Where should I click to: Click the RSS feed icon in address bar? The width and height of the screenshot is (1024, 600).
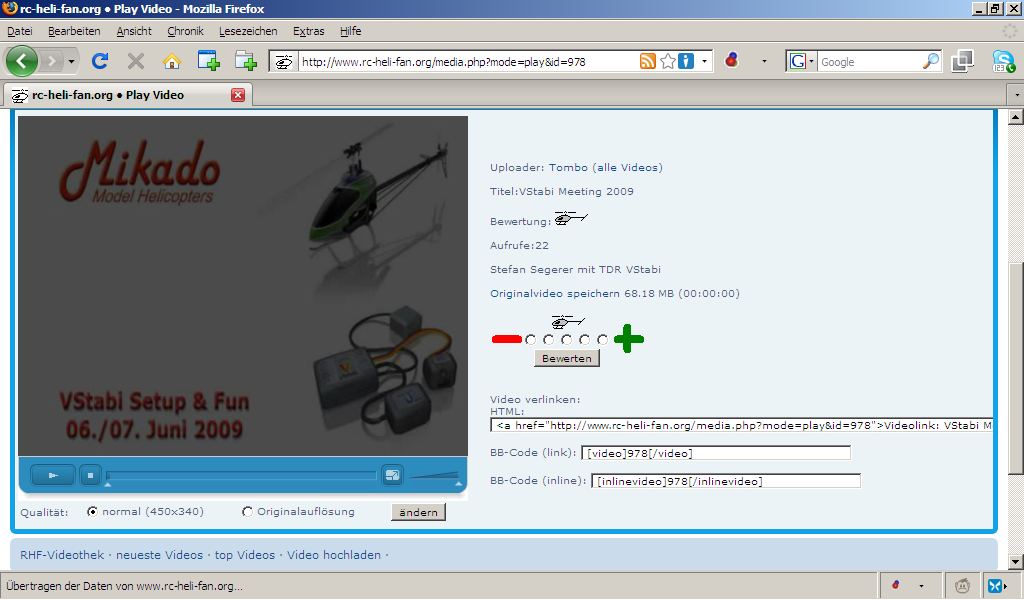[647, 61]
